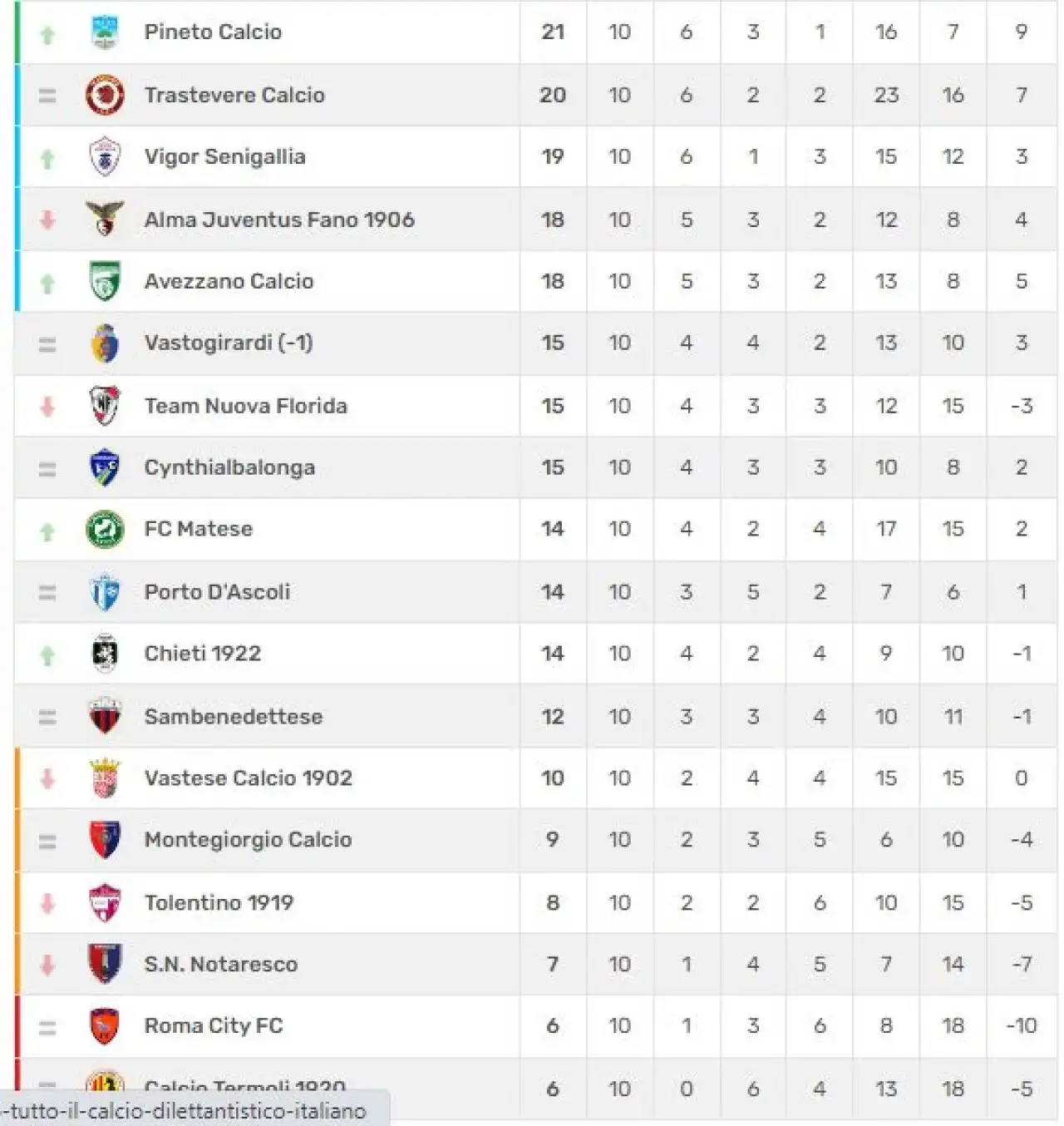Viewport: 1064px width, 1126px height.
Task: Open the Montegiorgio Calcio team link
Action: tap(248, 840)
